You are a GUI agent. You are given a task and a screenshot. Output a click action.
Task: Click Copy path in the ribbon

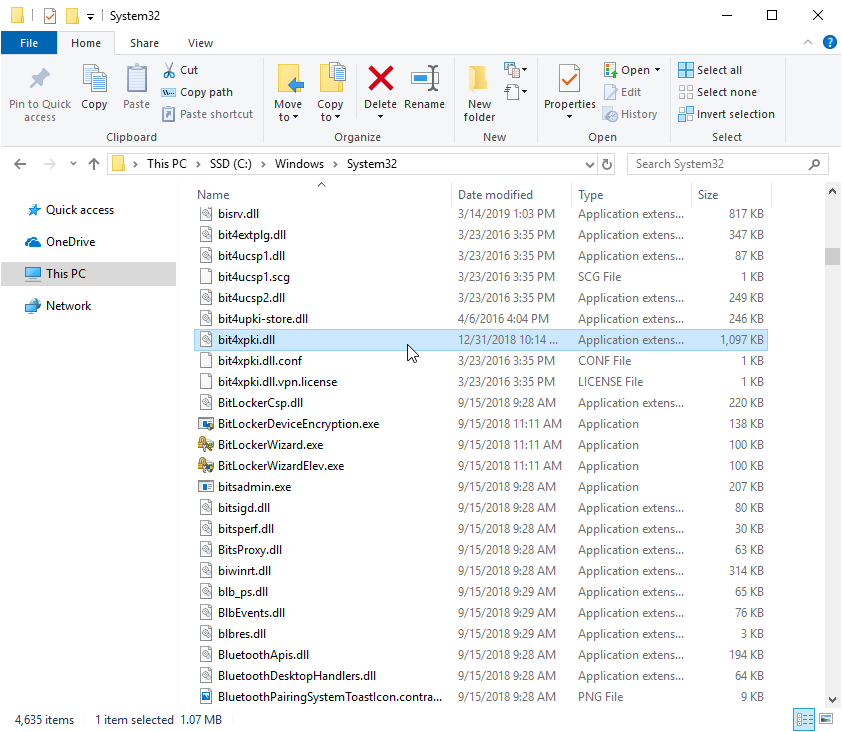[198, 92]
